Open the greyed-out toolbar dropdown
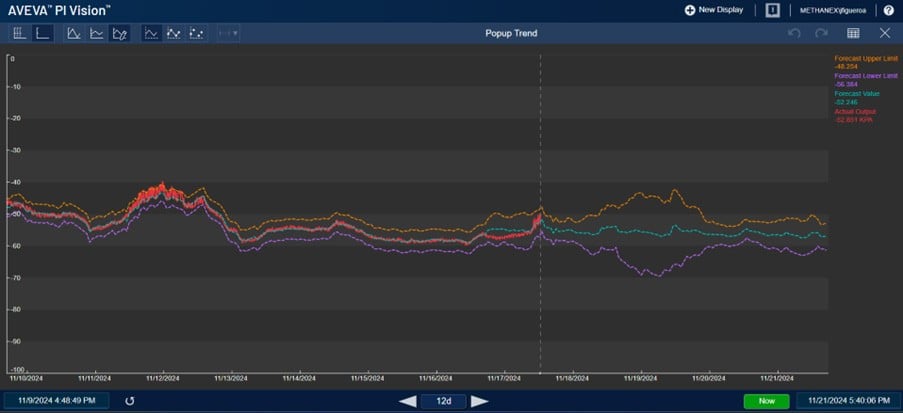 [228, 33]
